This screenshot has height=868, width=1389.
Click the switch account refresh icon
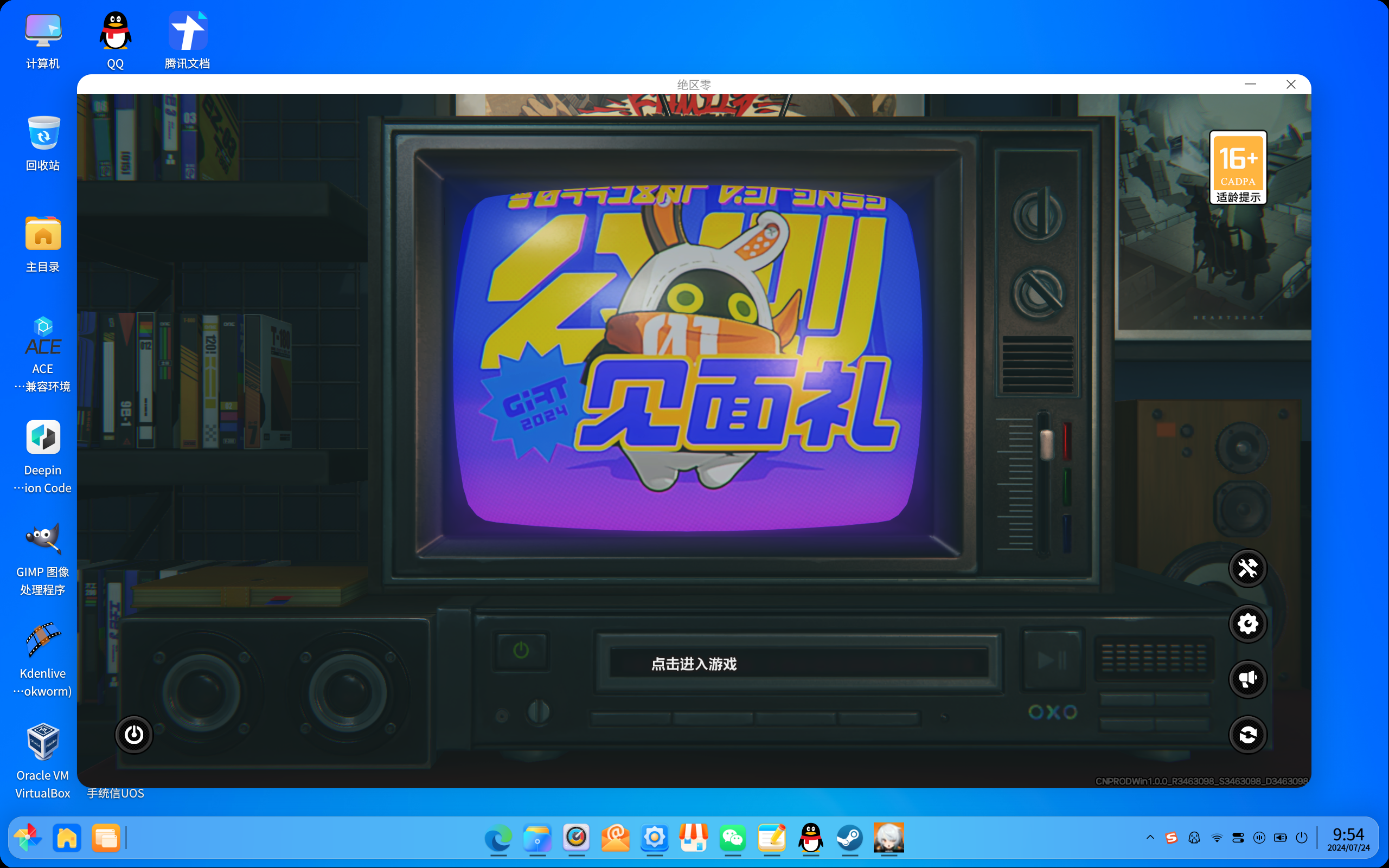(x=1247, y=734)
